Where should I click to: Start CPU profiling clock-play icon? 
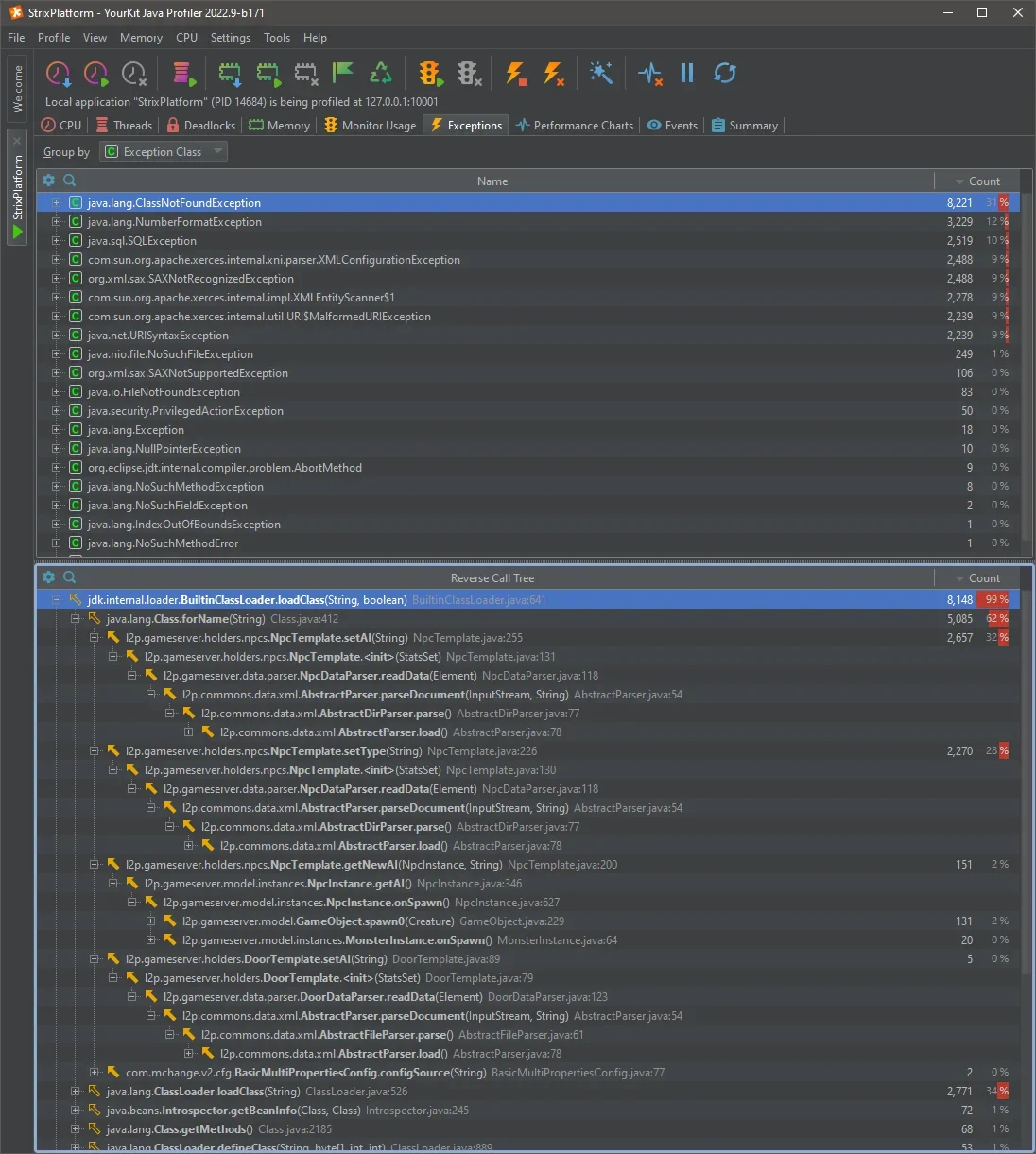click(x=96, y=74)
